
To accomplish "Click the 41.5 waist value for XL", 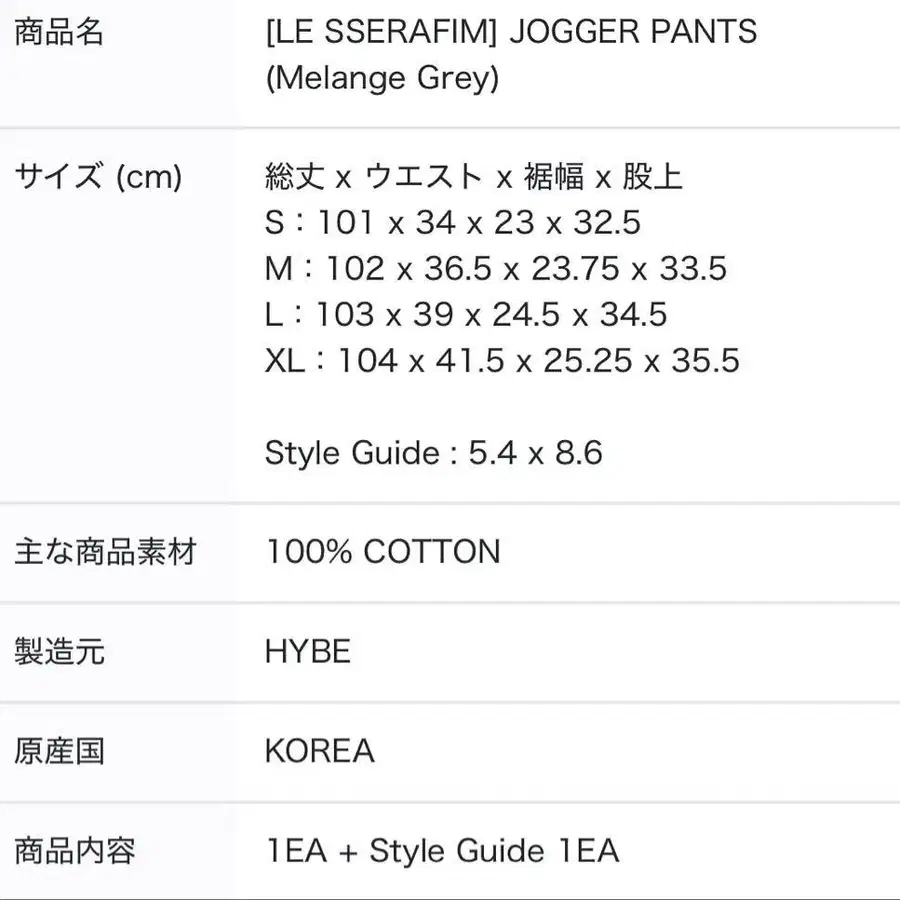I will pyautogui.click(x=470, y=361).
